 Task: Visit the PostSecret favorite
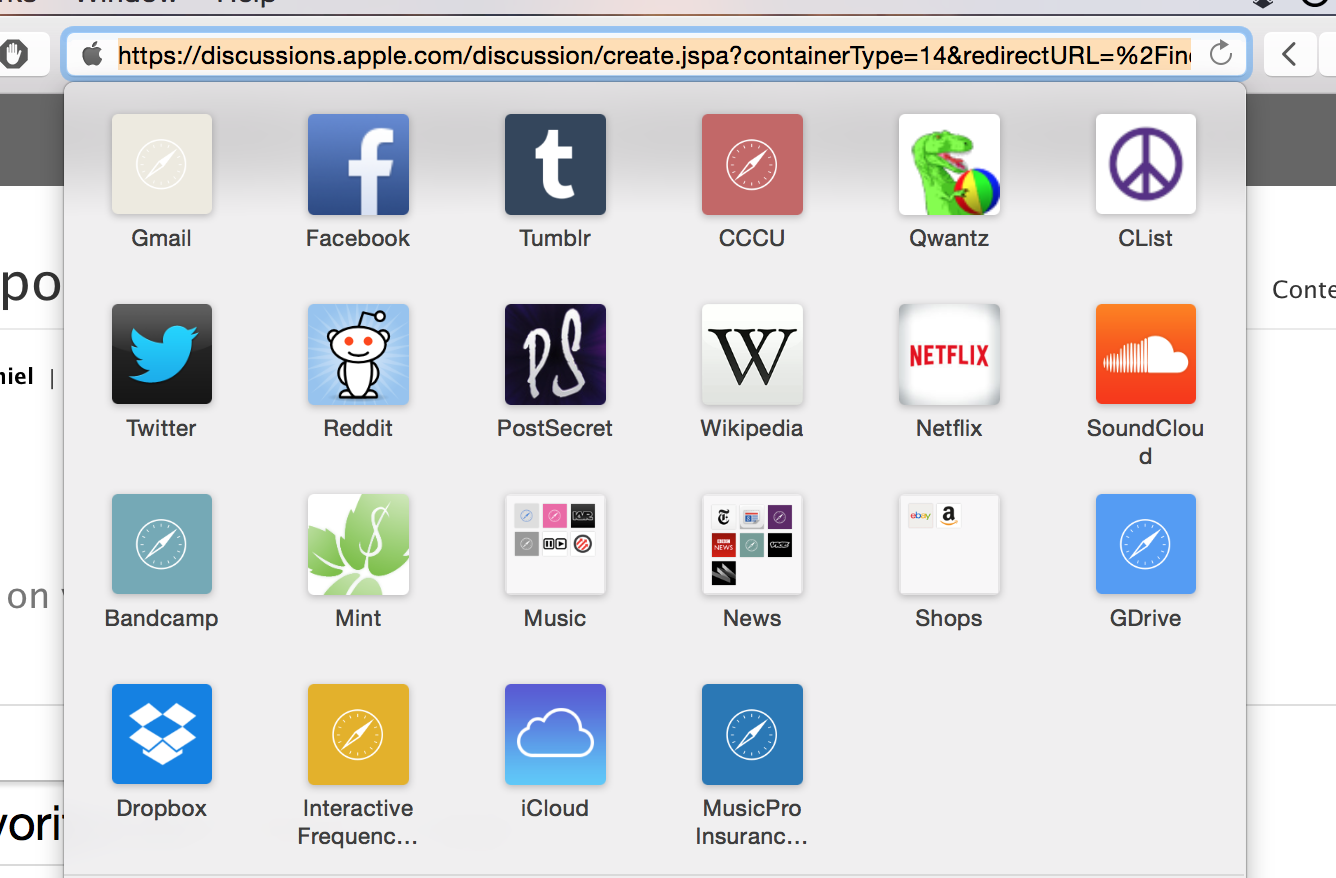pyautogui.click(x=555, y=354)
